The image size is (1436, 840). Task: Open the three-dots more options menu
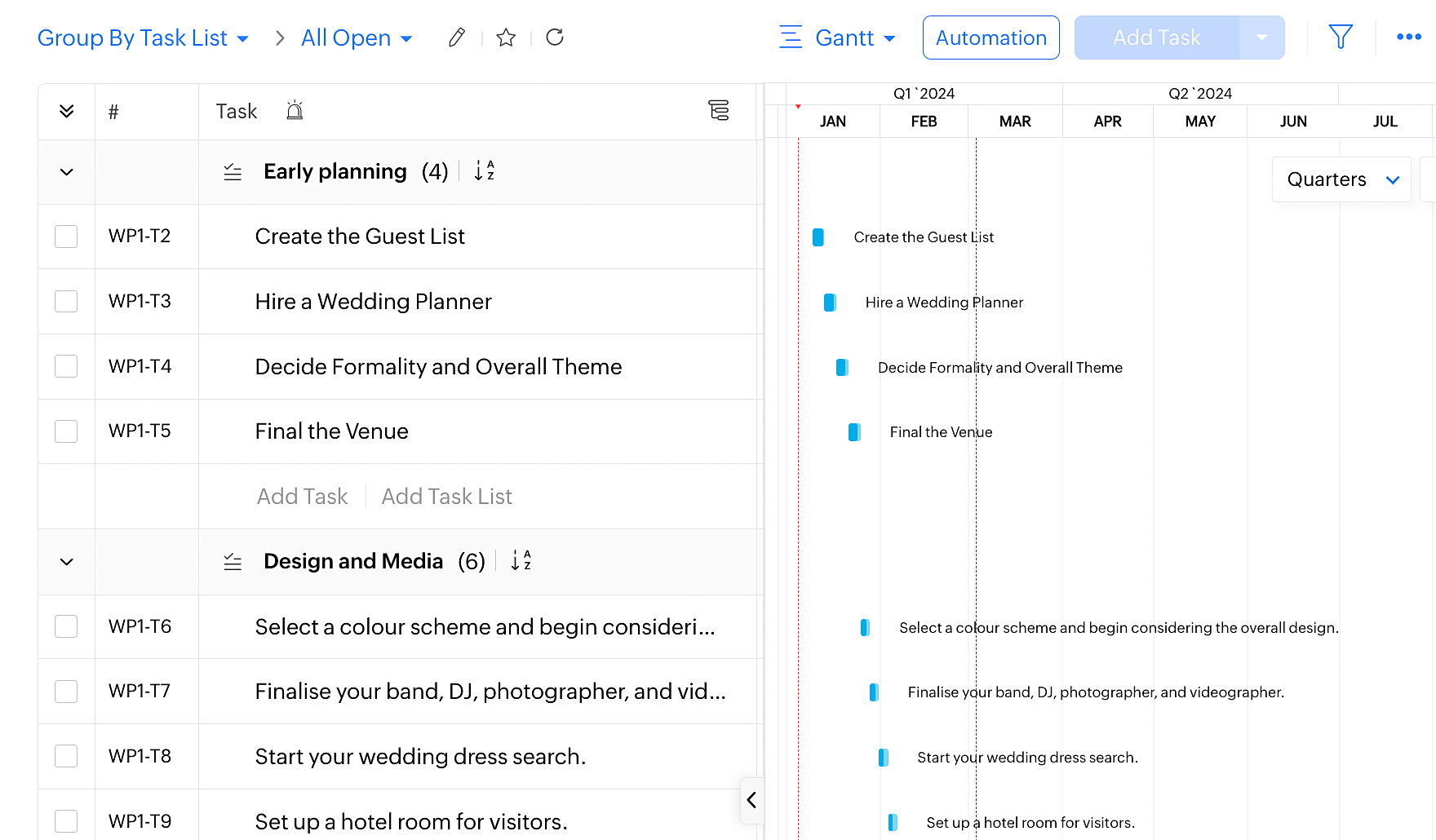pos(1408,37)
